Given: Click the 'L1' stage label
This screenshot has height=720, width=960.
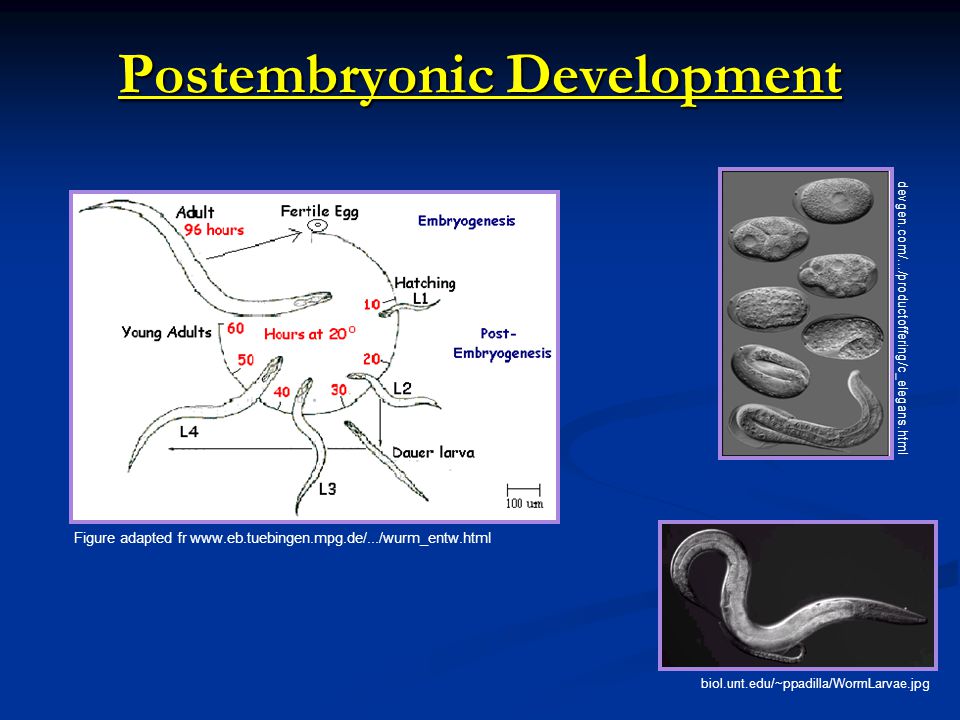Looking at the screenshot, I should coord(420,298).
